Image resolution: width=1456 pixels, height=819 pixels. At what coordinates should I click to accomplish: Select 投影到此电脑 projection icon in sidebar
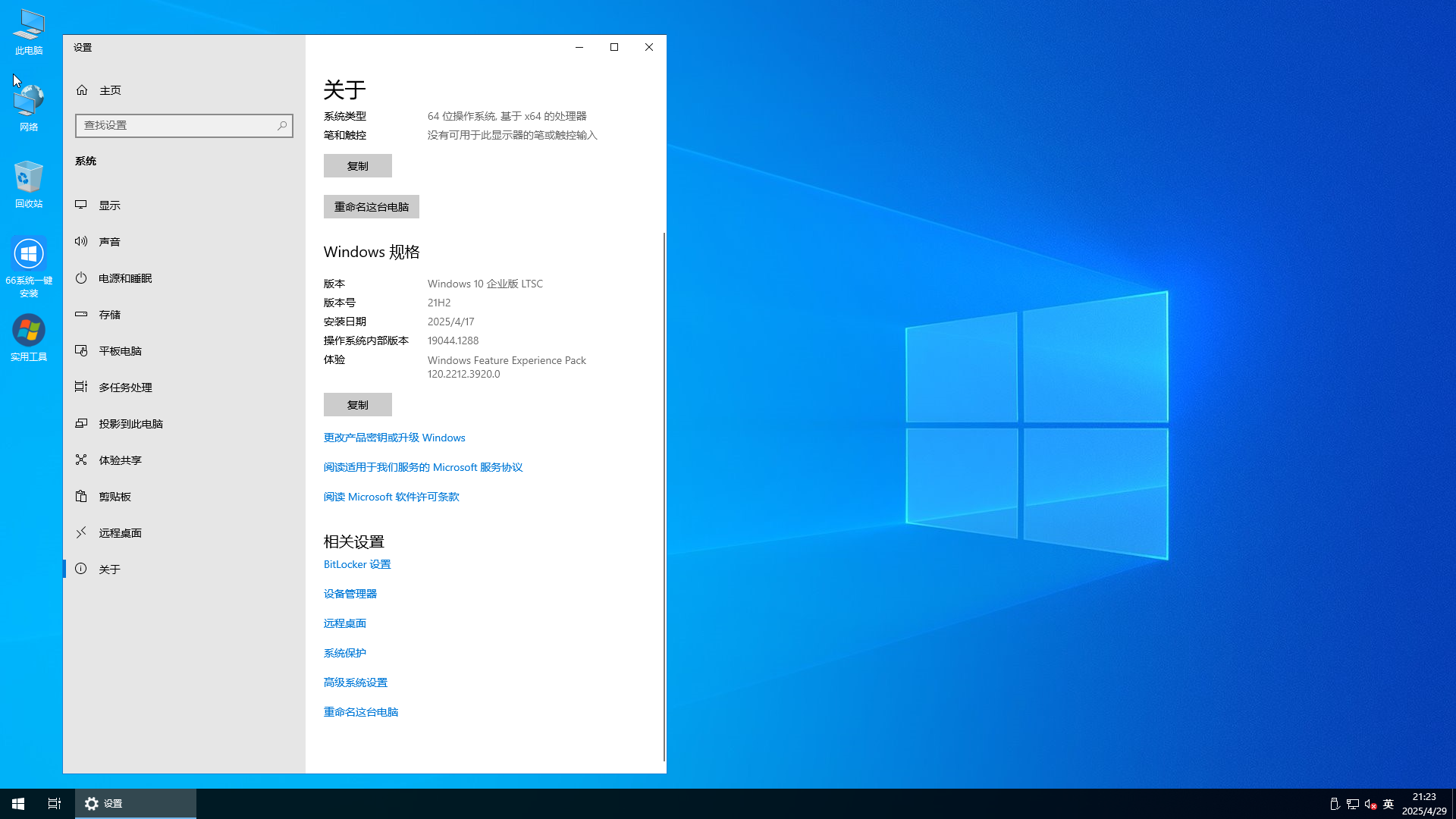pos(81,423)
